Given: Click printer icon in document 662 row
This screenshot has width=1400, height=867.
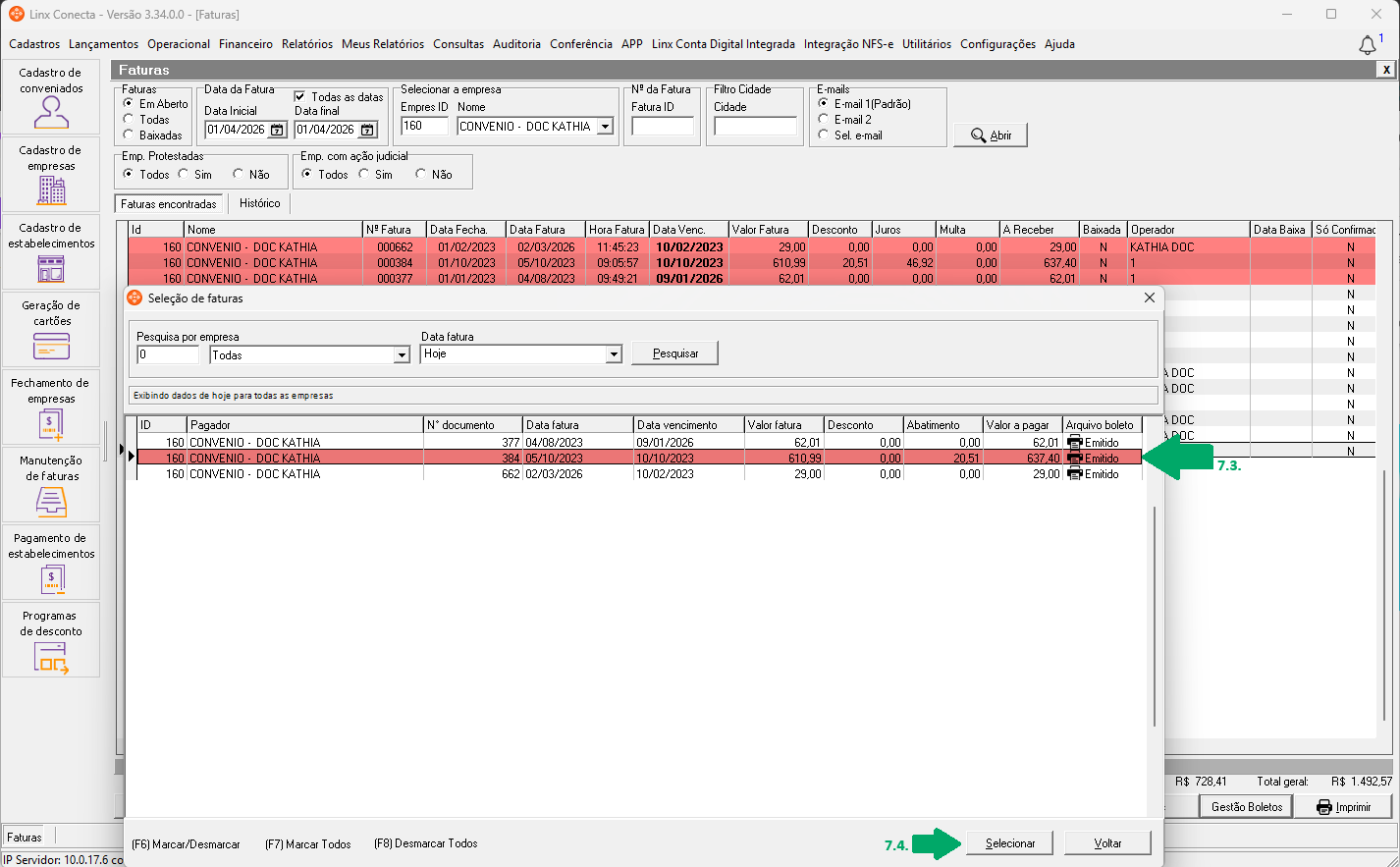Looking at the screenshot, I should pos(1074,474).
